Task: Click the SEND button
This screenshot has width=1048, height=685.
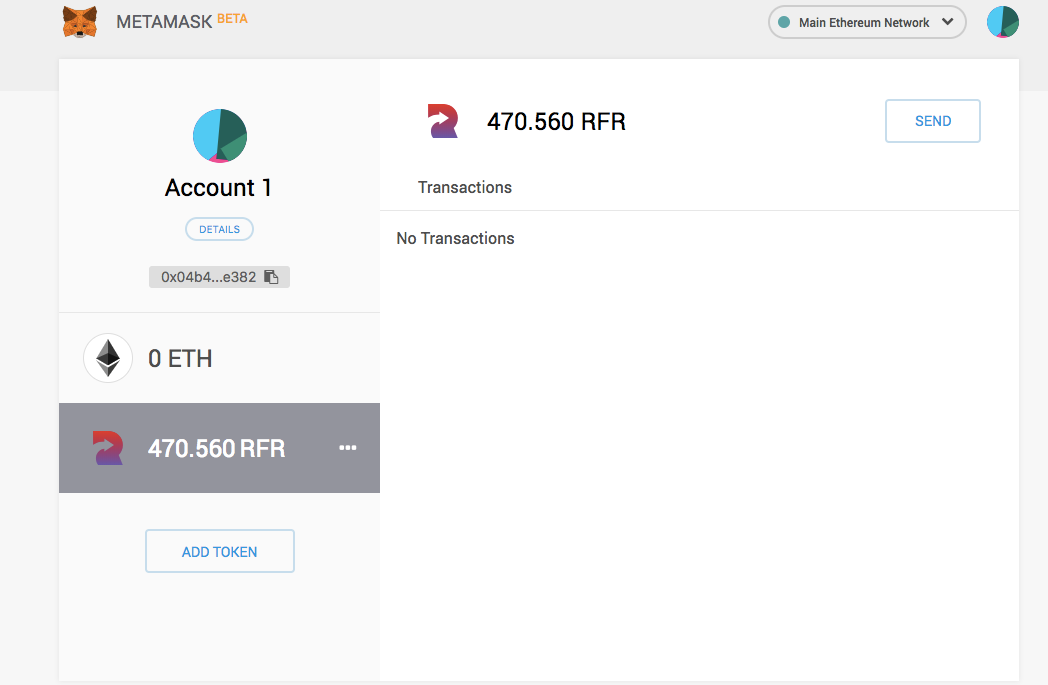Action: [x=932, y=120]
